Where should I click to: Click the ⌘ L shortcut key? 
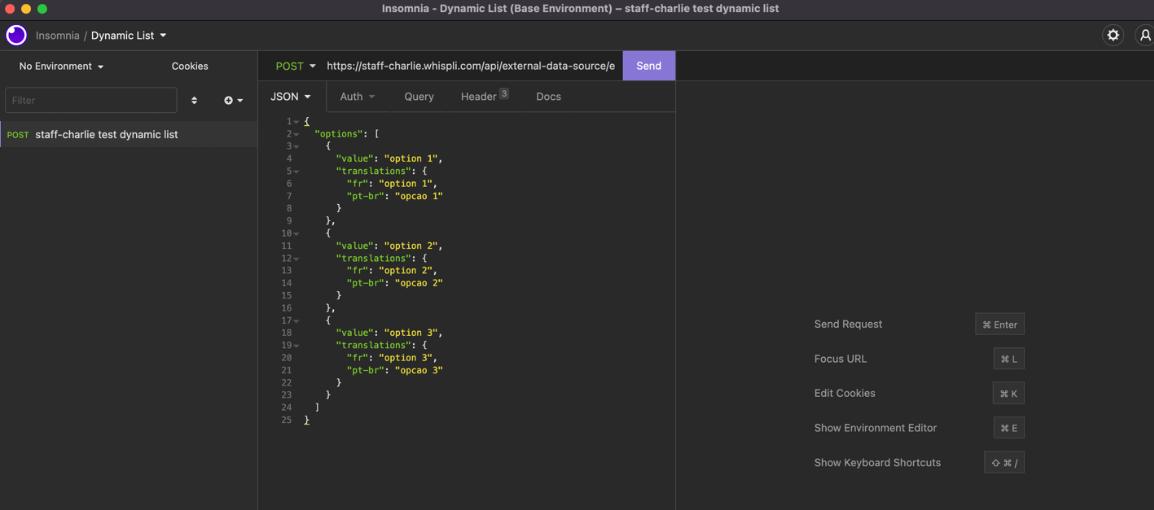(x=1008, y=358)
